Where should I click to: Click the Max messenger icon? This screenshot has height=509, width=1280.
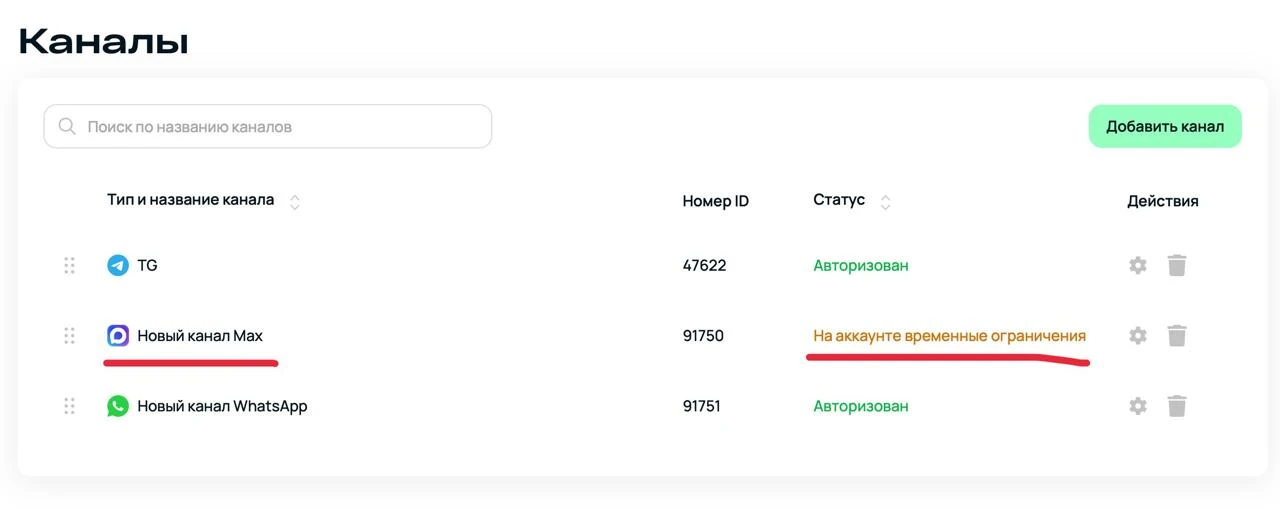click(118, 336)
